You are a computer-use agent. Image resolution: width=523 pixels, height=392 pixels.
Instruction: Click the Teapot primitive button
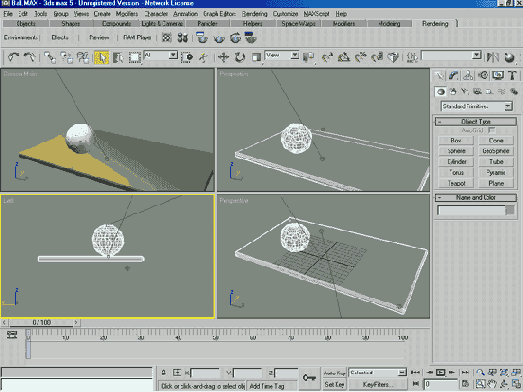pyautogui.click(x=456, y=183)
